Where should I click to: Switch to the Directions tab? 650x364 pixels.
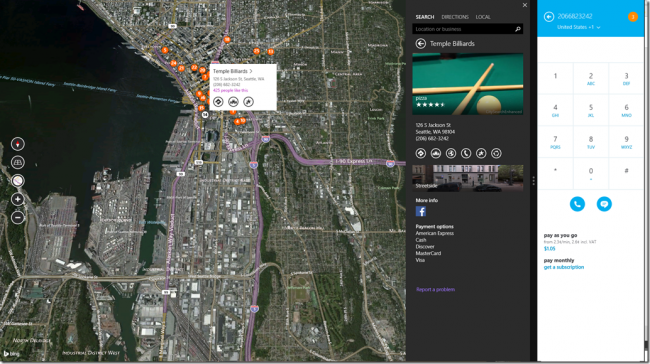click(455, 17)
